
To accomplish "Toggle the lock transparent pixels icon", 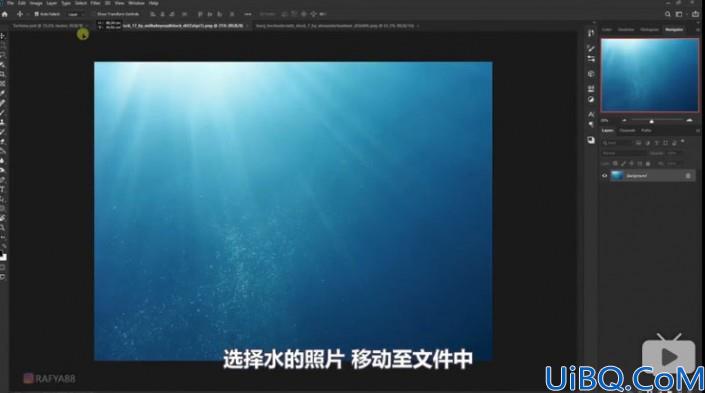I will click(615, 164).
